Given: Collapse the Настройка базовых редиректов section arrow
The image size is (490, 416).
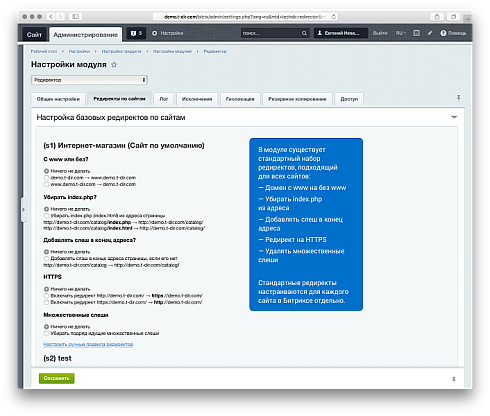Looking at the screenshot, I should coord(454,117).
